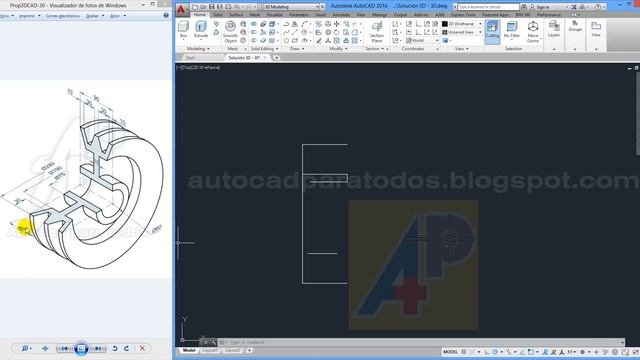This screenshot has height=360, width=640.
Task: Click the red AutoCAD application menu button
Action: [182, 9]
